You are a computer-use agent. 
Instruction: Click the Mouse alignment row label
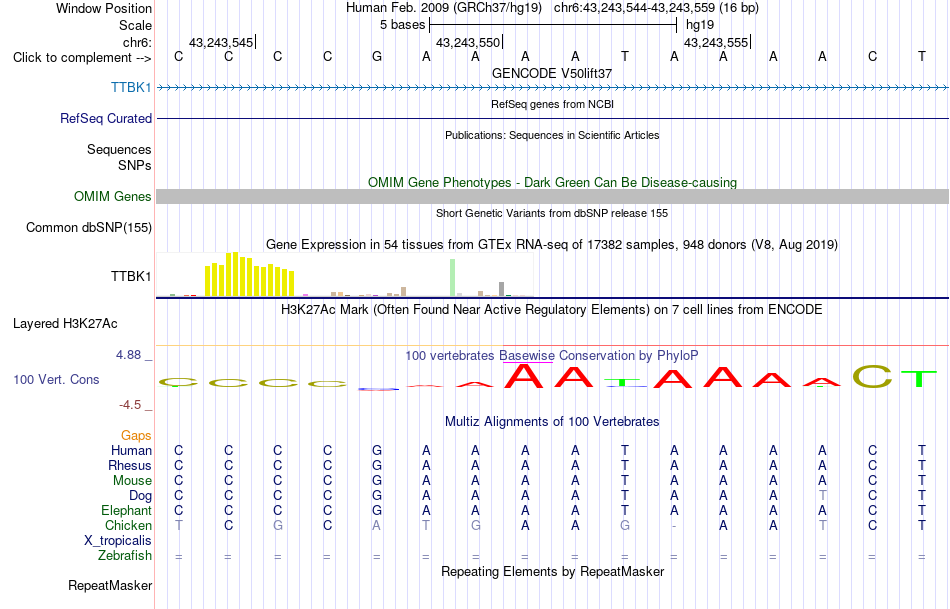coord(132,481)
